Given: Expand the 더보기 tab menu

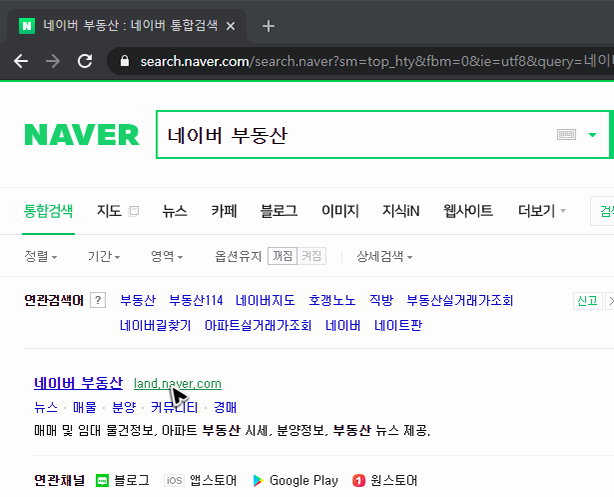Looking at the screenshot, I should tap(542, 211).
